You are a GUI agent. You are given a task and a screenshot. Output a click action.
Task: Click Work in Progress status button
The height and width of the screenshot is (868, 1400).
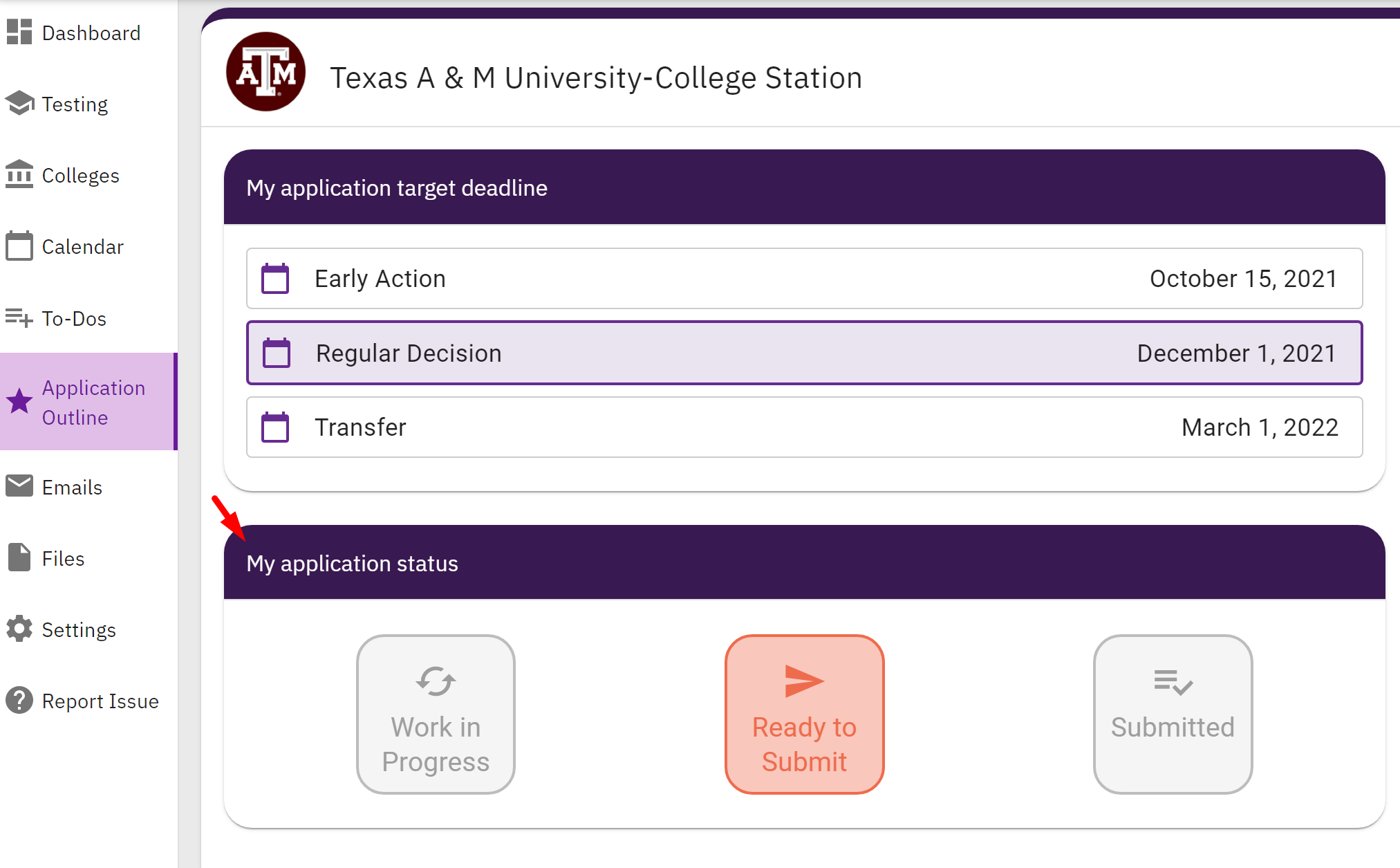[435, 714]
